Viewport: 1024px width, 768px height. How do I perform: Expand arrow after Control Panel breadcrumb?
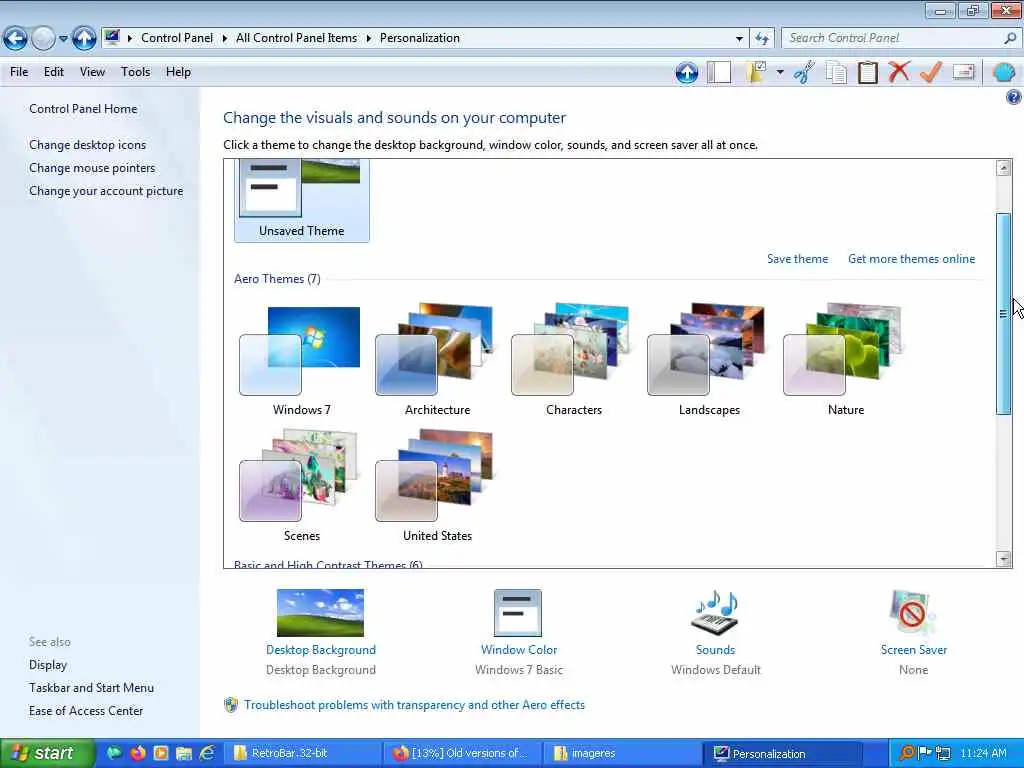[x=224, y=38]
